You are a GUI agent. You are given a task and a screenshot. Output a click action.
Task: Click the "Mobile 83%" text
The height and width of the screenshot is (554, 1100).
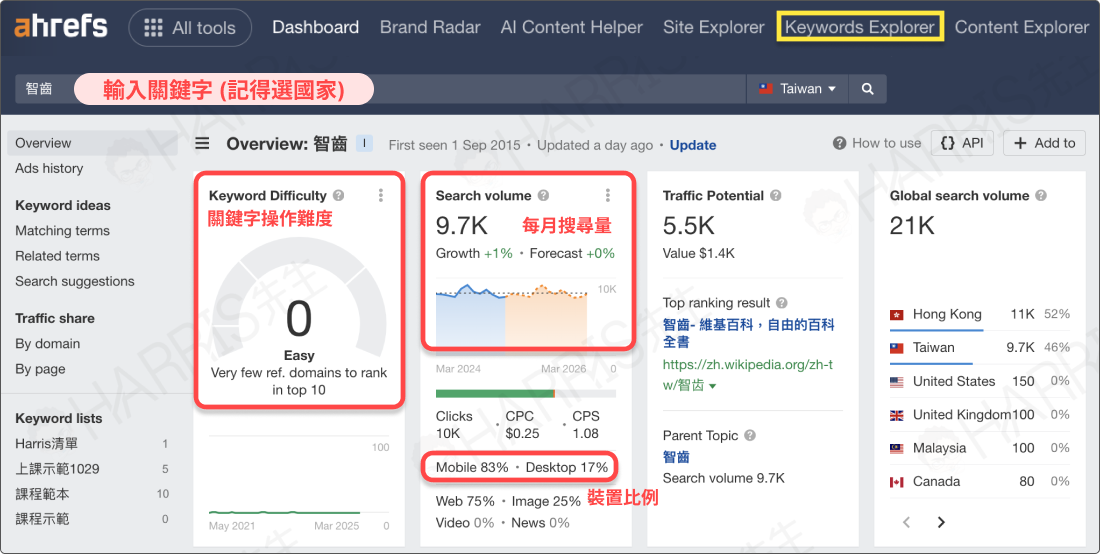(472, 468)
